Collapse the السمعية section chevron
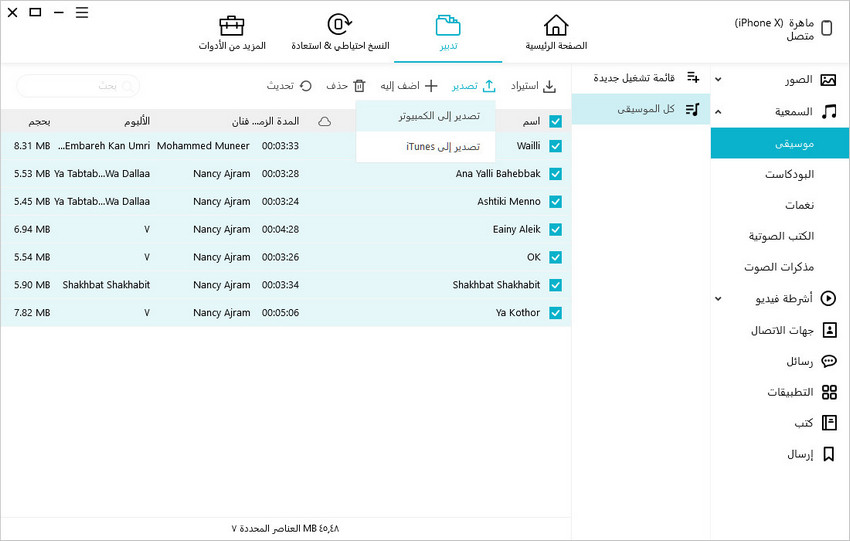This screenshot has width=850, height=541. coord(718,112)
